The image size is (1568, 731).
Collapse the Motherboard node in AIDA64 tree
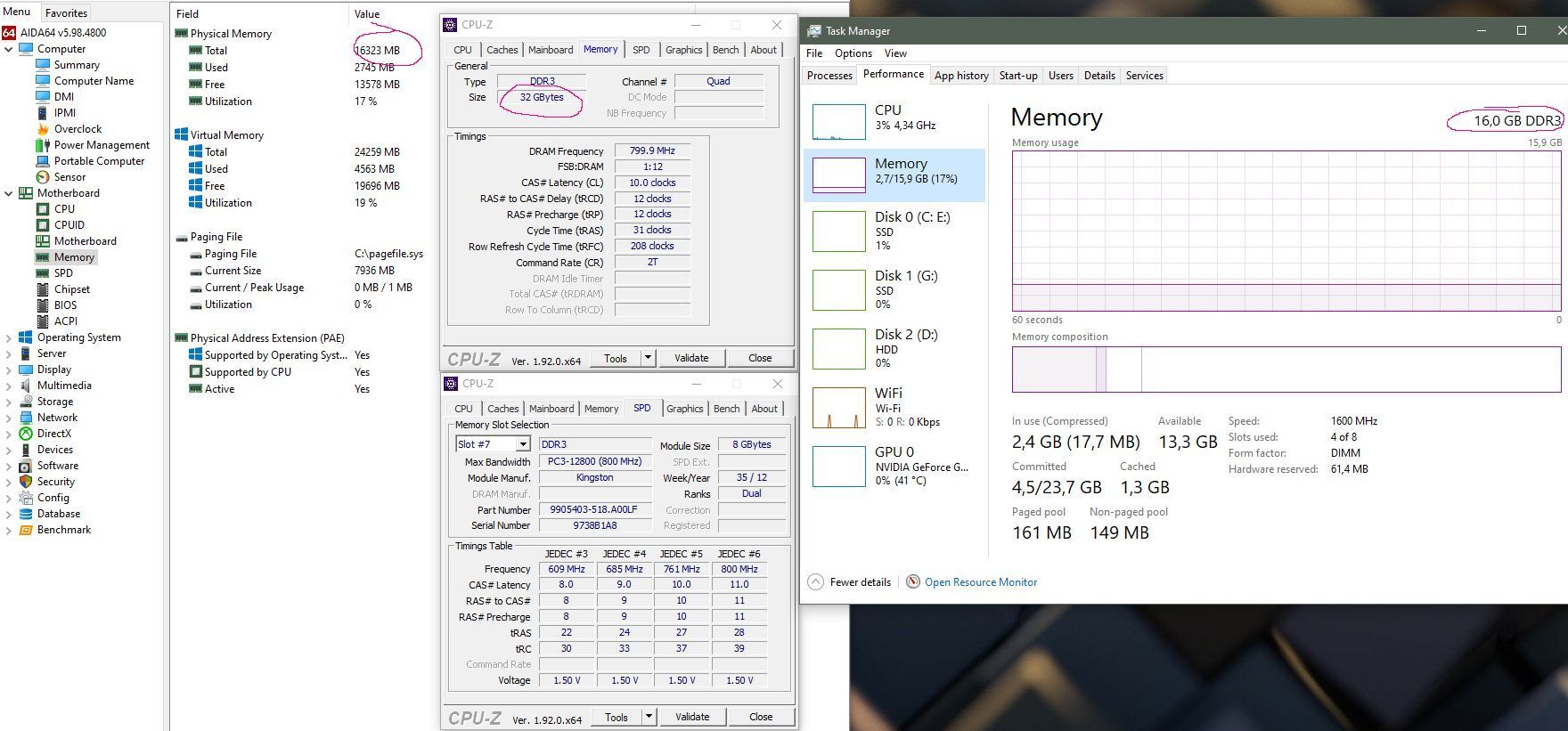point(9,193)
